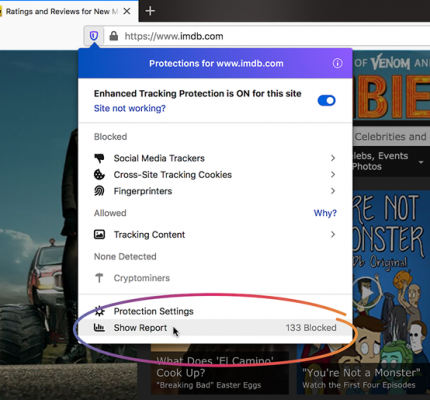Click the shield tracking protection icon
The width and height of the screenshot is (430, 400).
(x=94, y=35)
